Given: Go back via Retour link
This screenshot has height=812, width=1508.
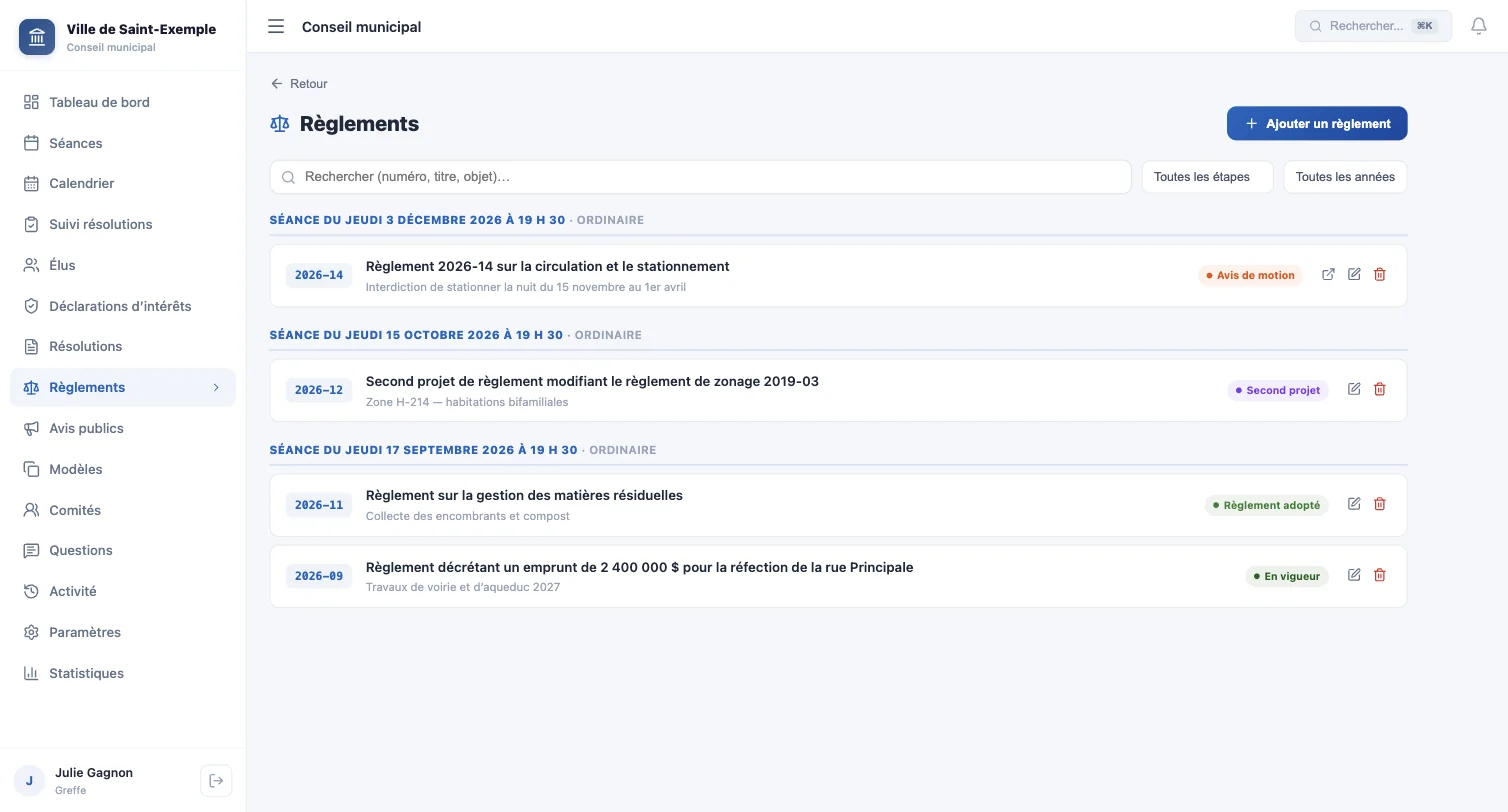Looking at the screenshot, I should (x=299, y=84).
